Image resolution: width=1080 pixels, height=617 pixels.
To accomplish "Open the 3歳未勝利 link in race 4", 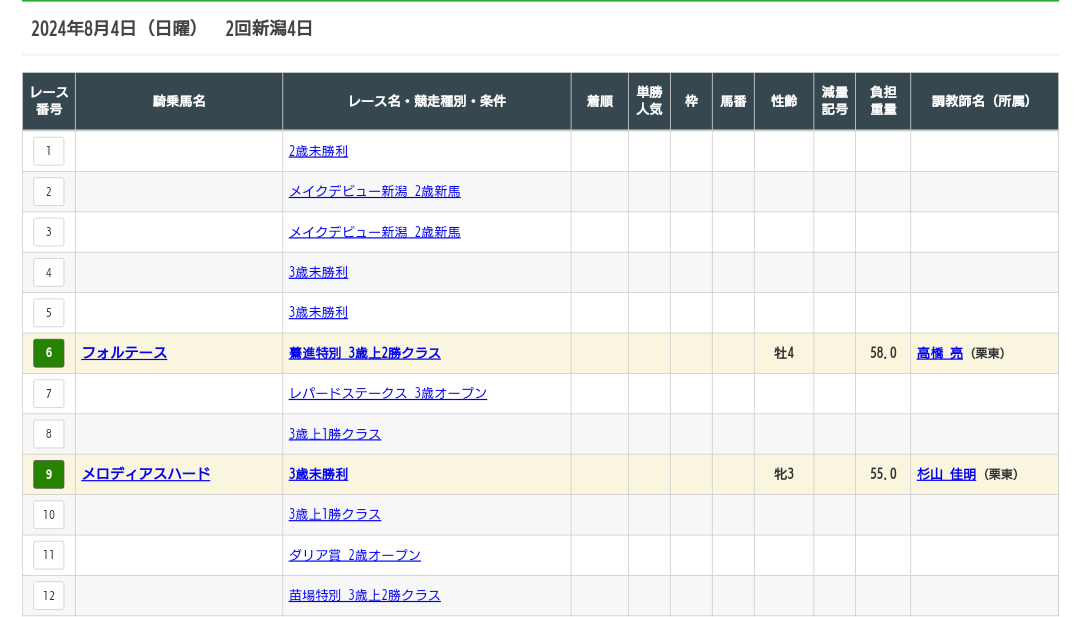I will point(318,272).
